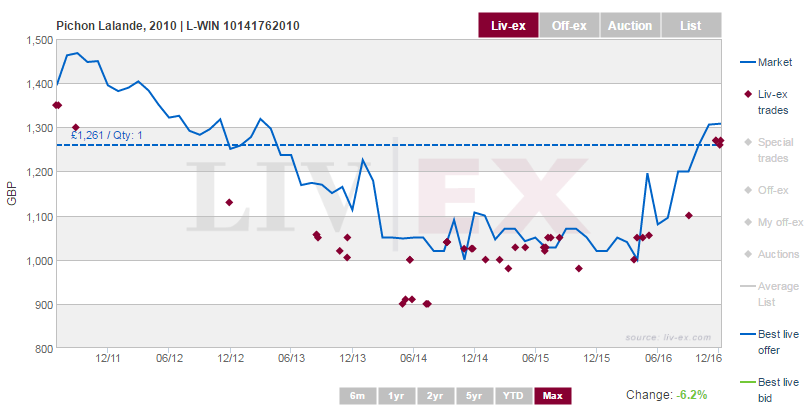The height and width of the screenshot is (415, 807).
Task: Choose the 5yr time range
Action: (474, 395)
